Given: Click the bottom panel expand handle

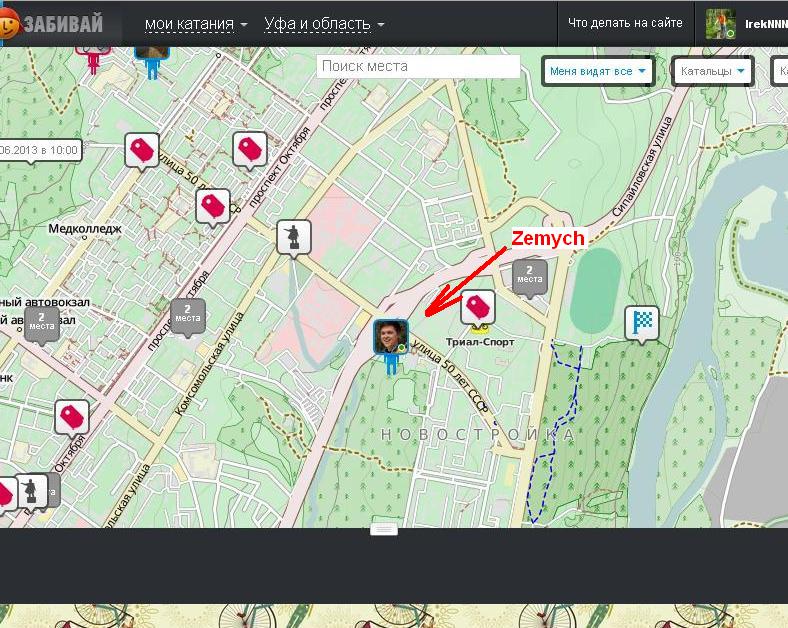Looking at the screenshot, I should [x=384, y=530].
